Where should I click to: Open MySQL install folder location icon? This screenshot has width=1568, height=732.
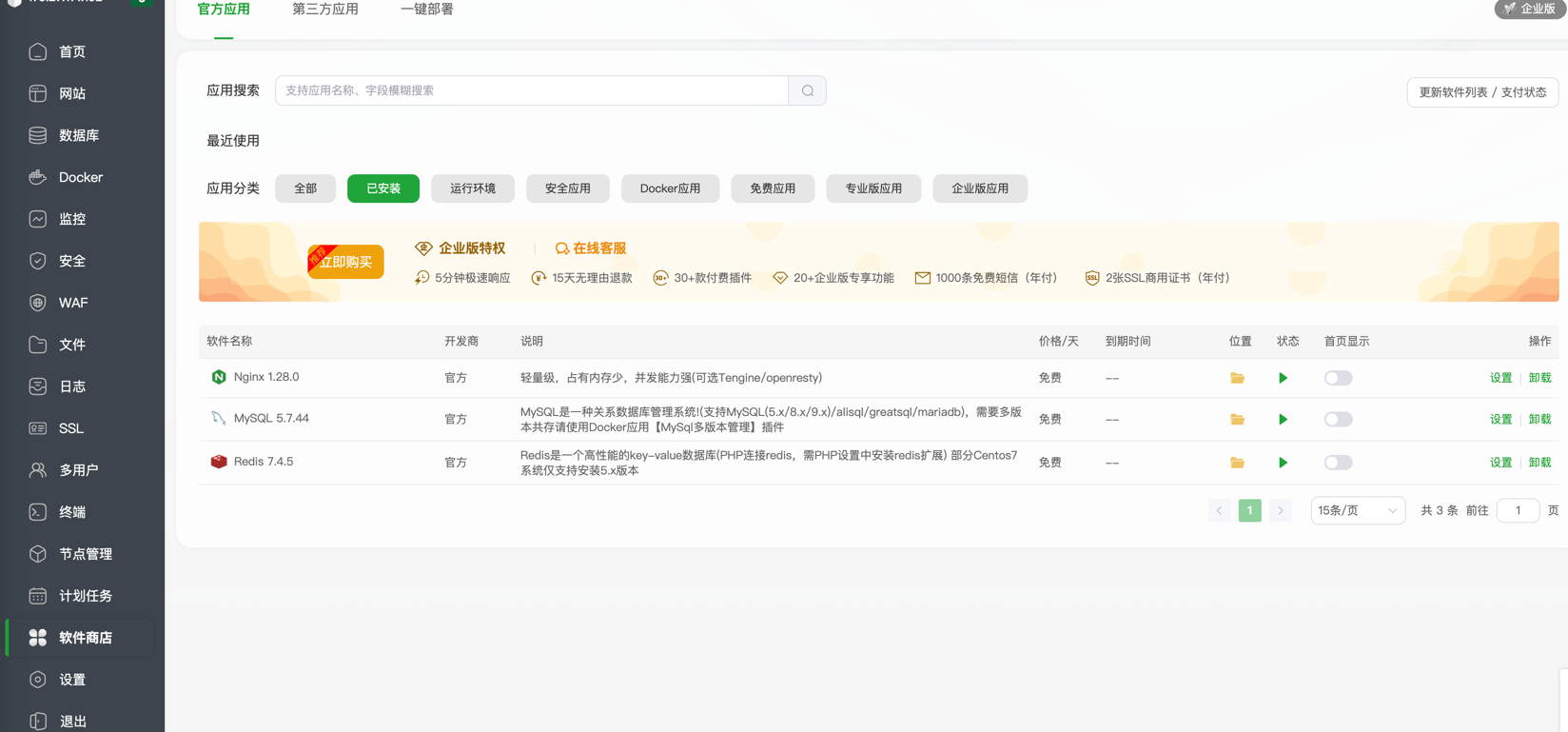(x=1237, y=419)
